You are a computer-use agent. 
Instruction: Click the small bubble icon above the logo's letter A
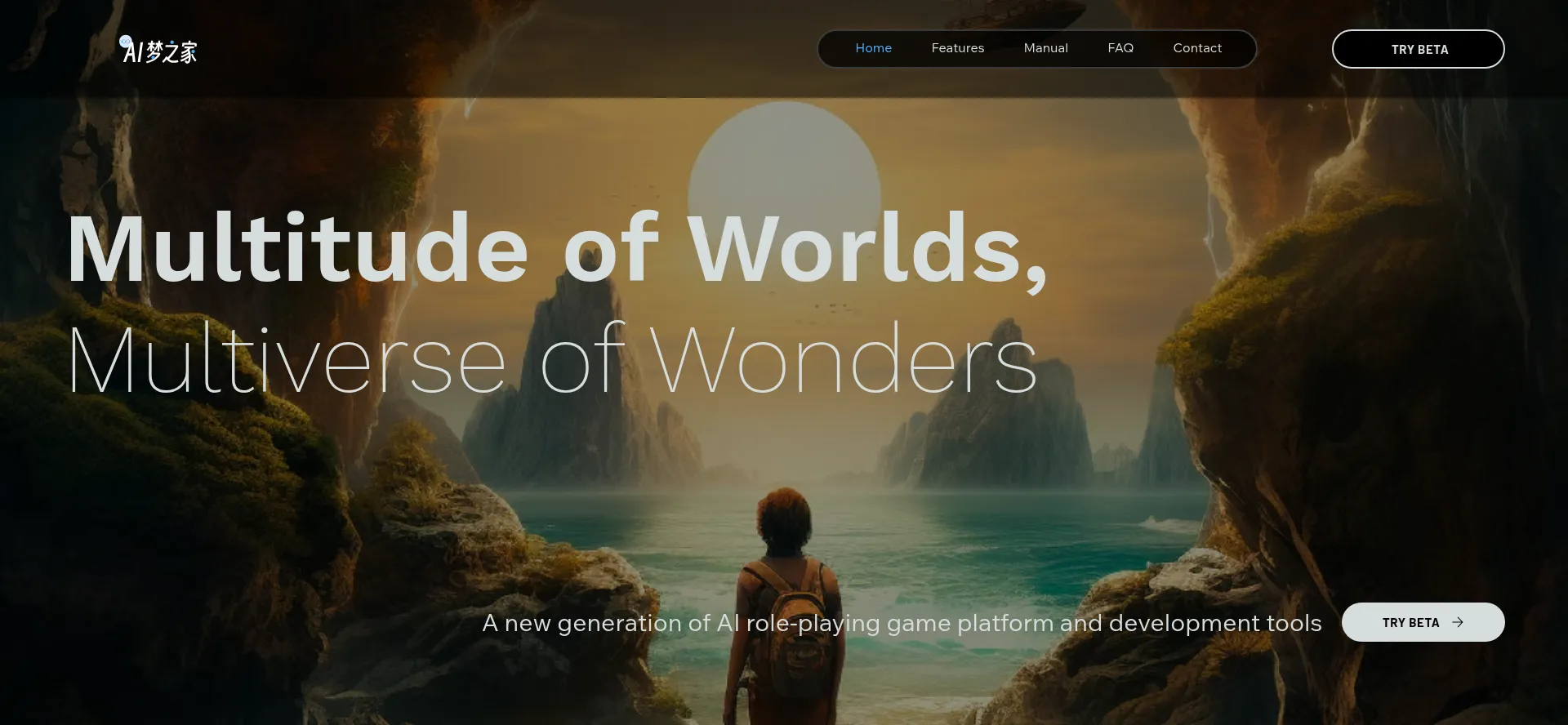[x=125, y=41]
